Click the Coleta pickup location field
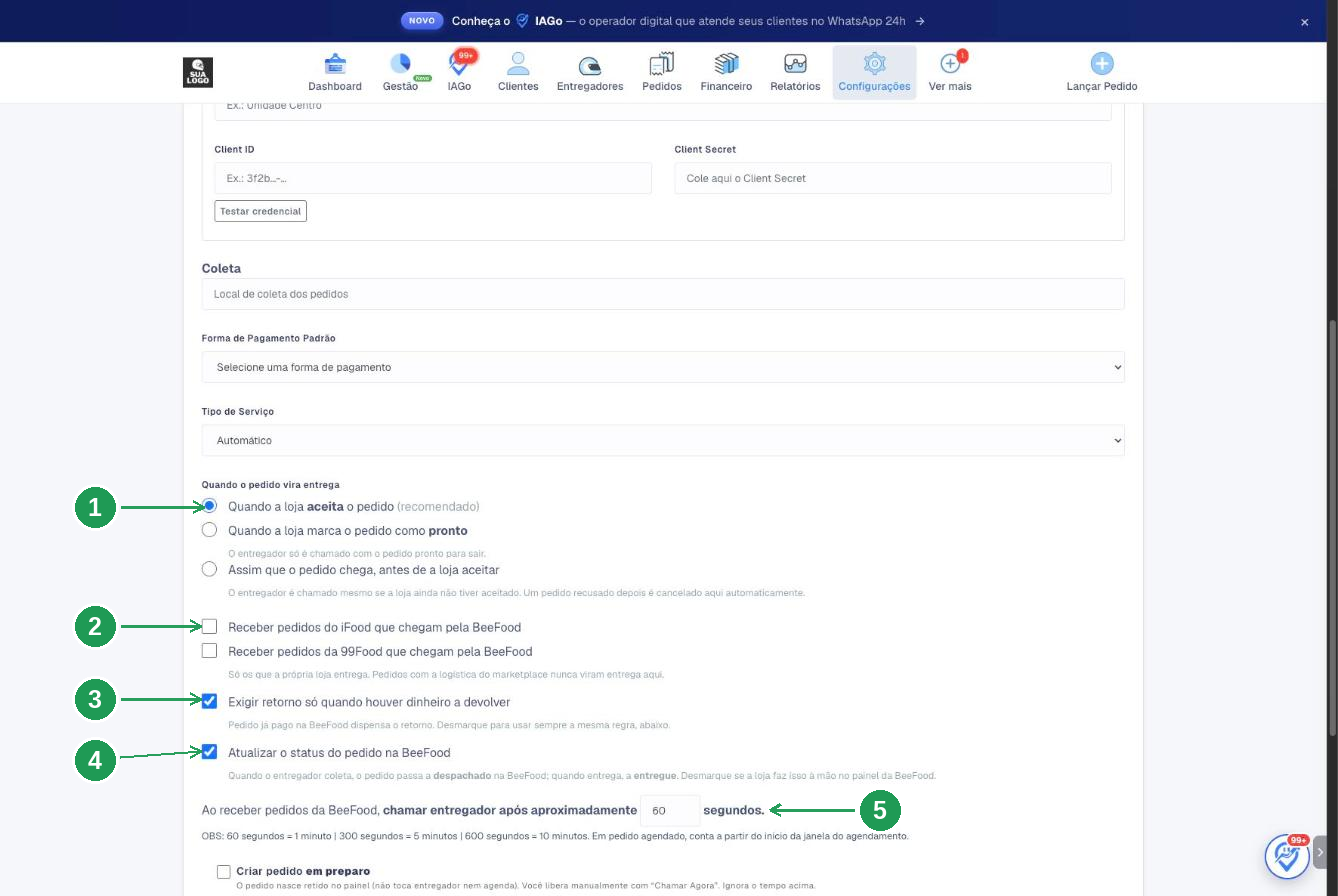Viewport: 1338px width, 896px height. (x=663, y=294)
